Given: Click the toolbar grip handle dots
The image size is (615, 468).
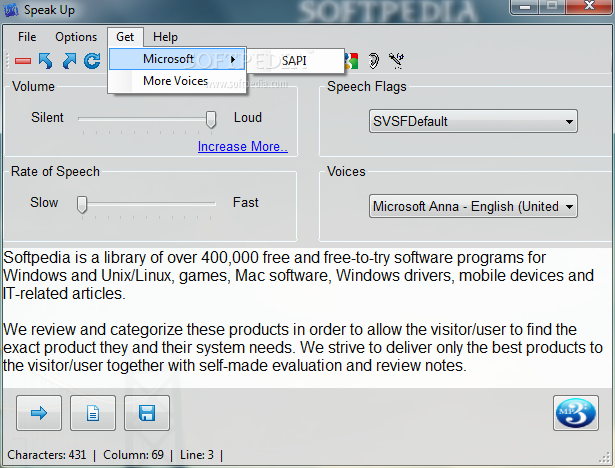Looking at the screenshot, I should (x=7, y=61).
